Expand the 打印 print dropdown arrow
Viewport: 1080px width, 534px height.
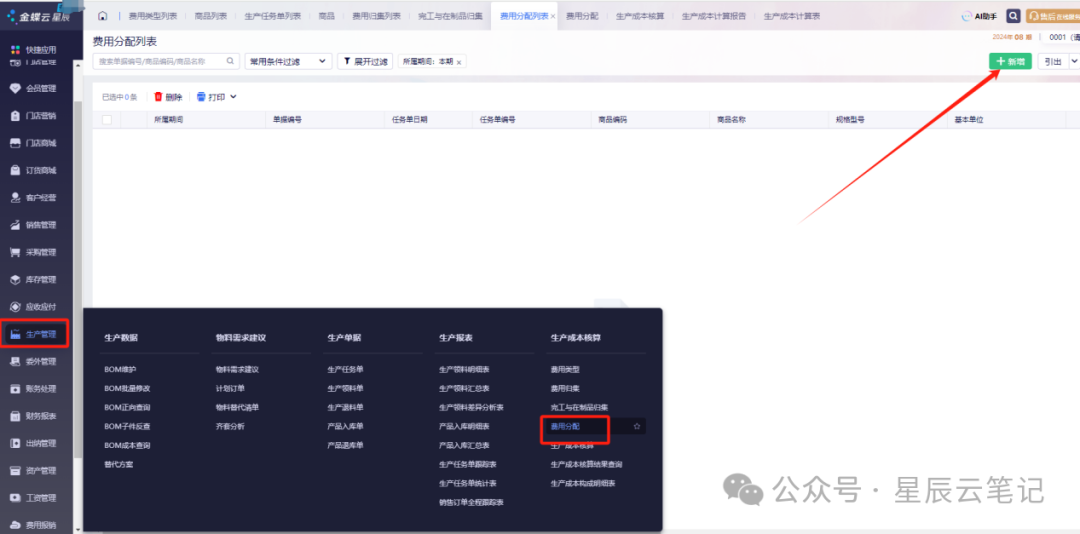pyautogui.click(x=233, y=97)
